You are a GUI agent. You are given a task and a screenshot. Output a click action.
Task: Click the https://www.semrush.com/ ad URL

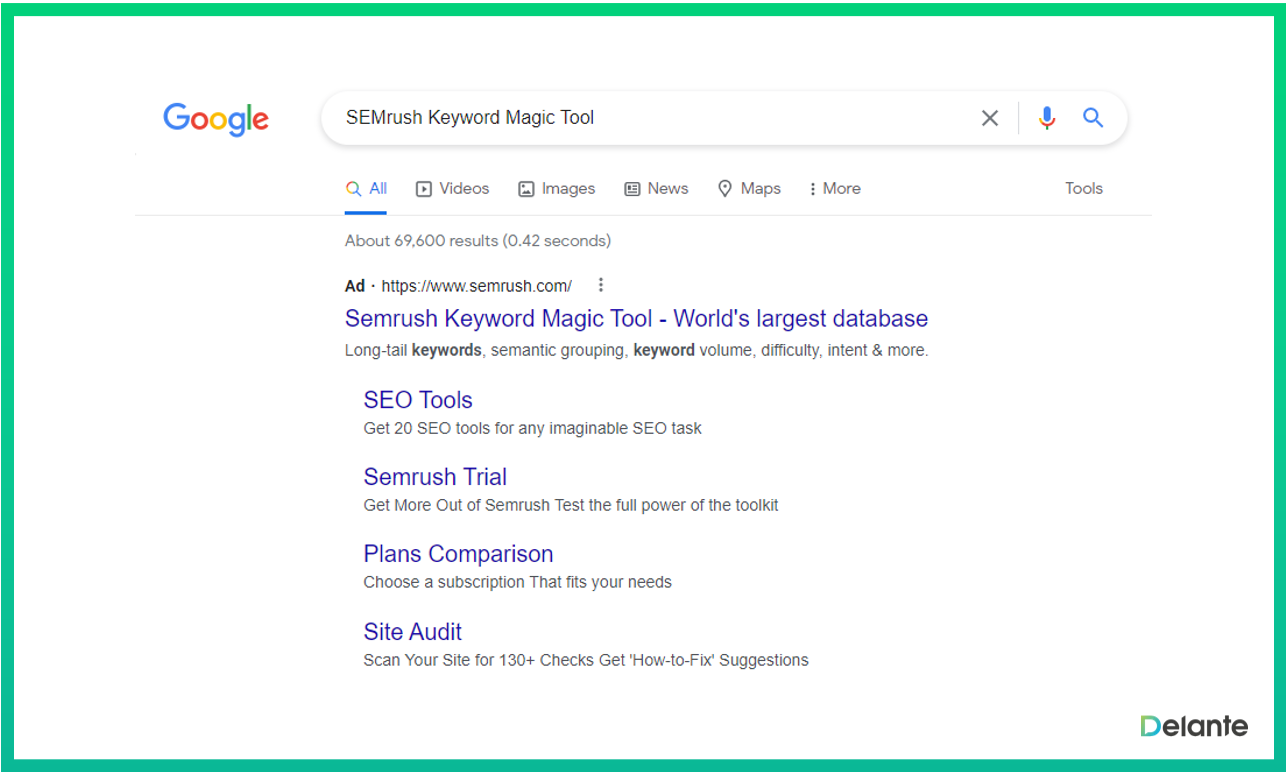[477, 286]
